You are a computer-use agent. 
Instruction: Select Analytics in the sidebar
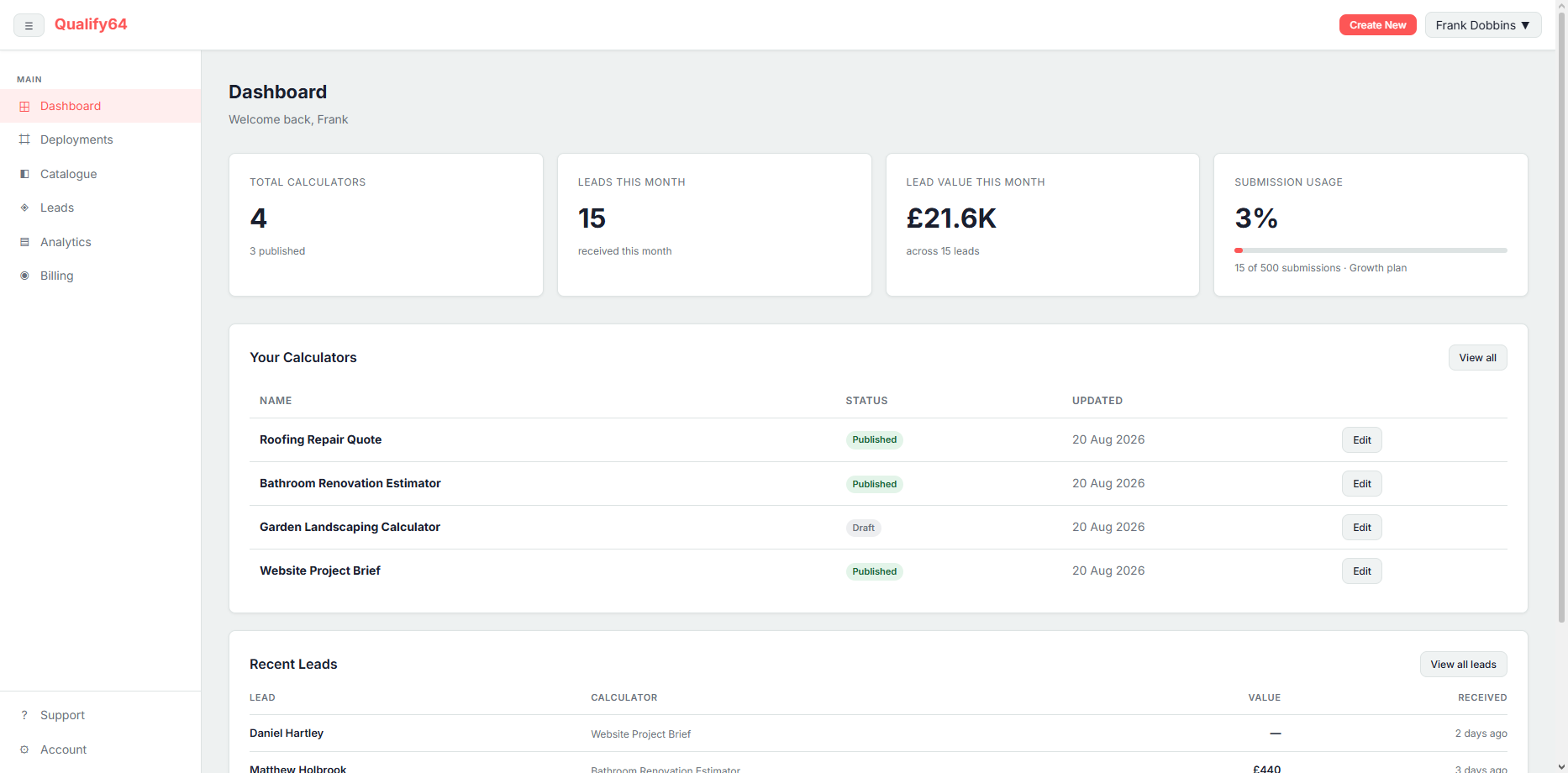coord(100,242)
